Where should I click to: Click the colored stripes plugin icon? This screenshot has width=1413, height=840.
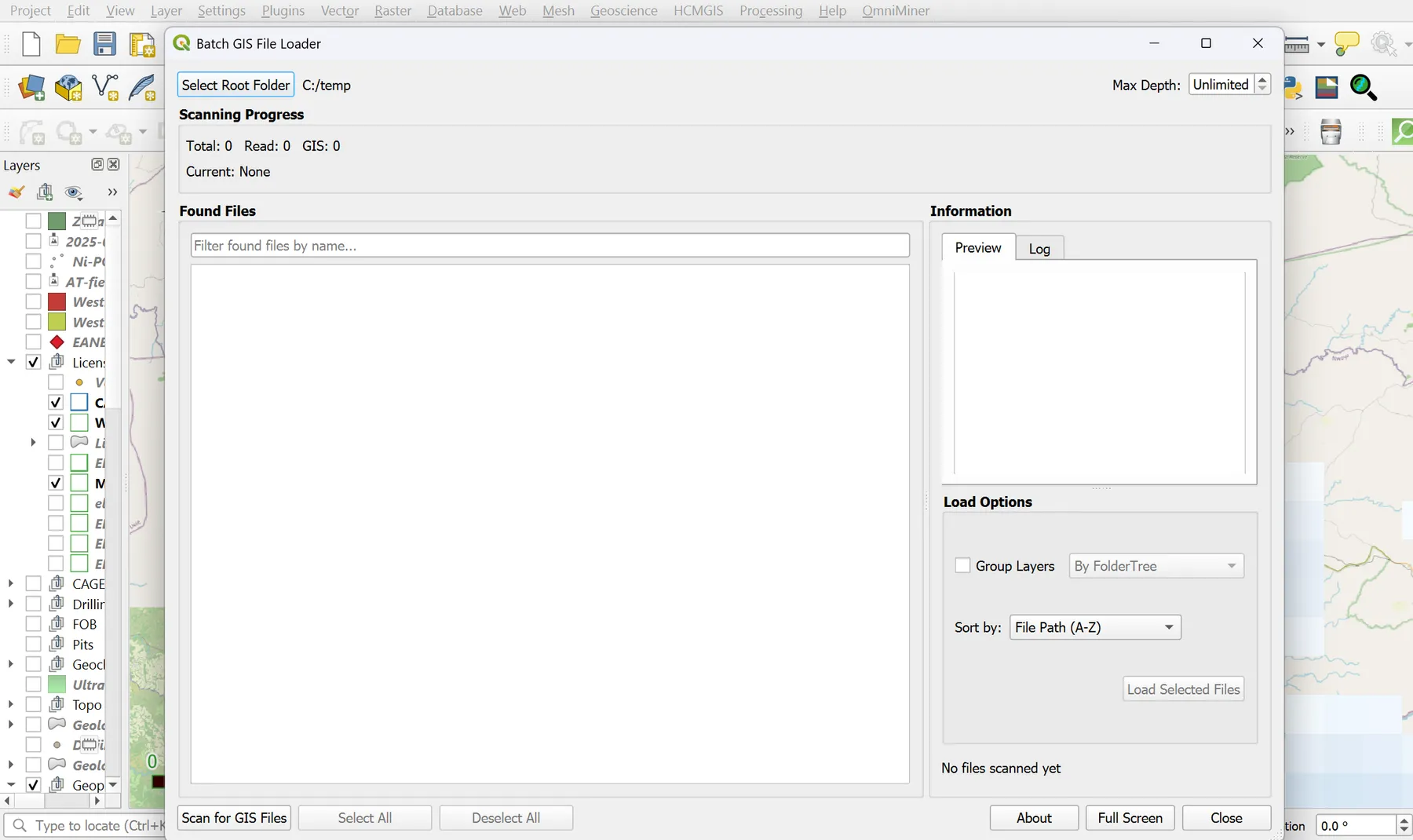(1327, 87)
